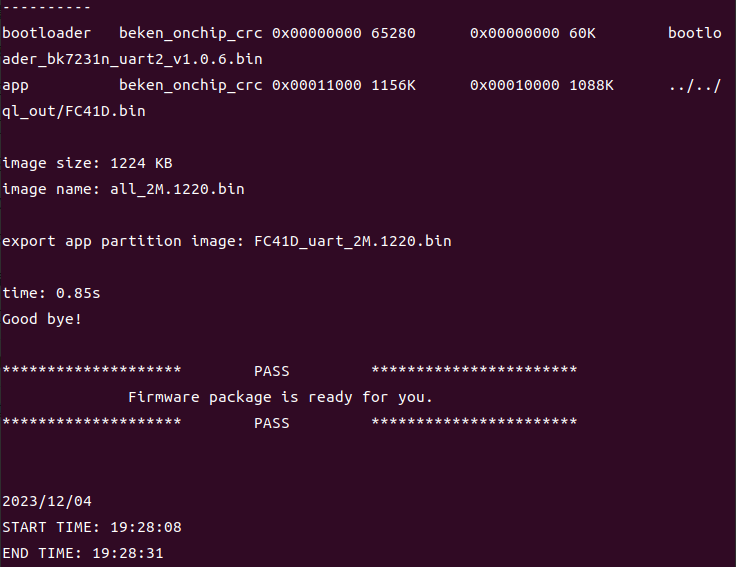The width and height of the screenshot is (736, 567).
Task: Click the ql_out/FC41D.bin path text
Action: (74, 111)
